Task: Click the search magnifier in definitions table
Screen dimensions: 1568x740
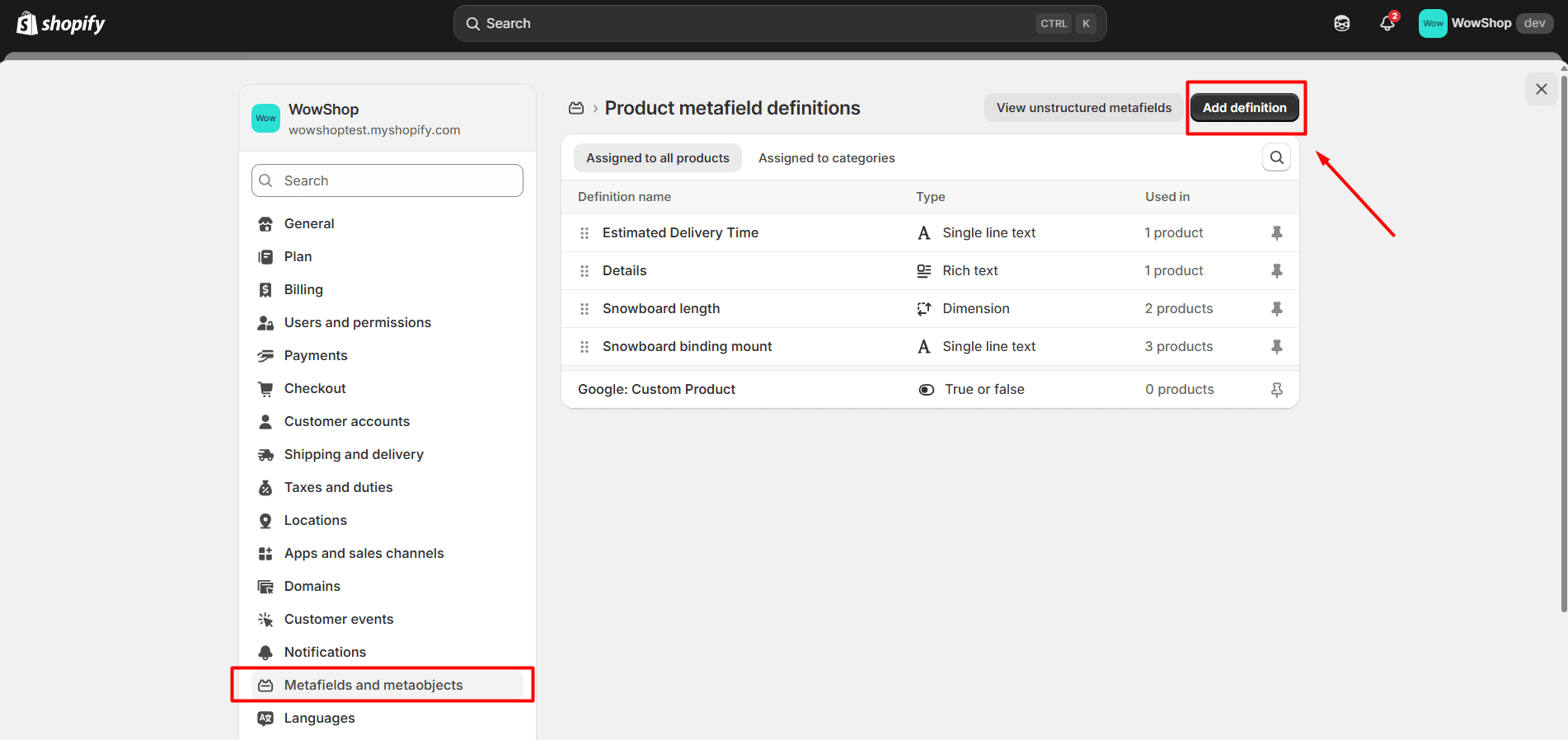Action: 1276,157
